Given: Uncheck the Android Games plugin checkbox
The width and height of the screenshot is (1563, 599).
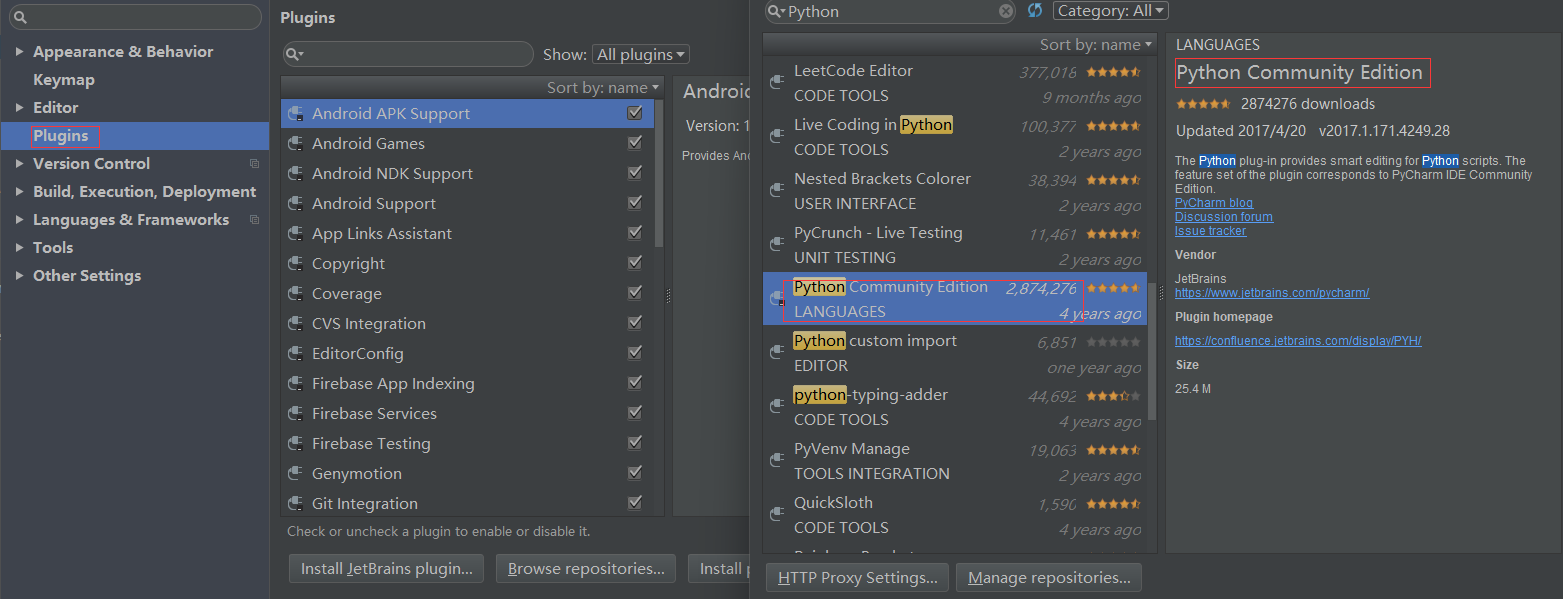Looking at the screenshot, I should point(634,143).
